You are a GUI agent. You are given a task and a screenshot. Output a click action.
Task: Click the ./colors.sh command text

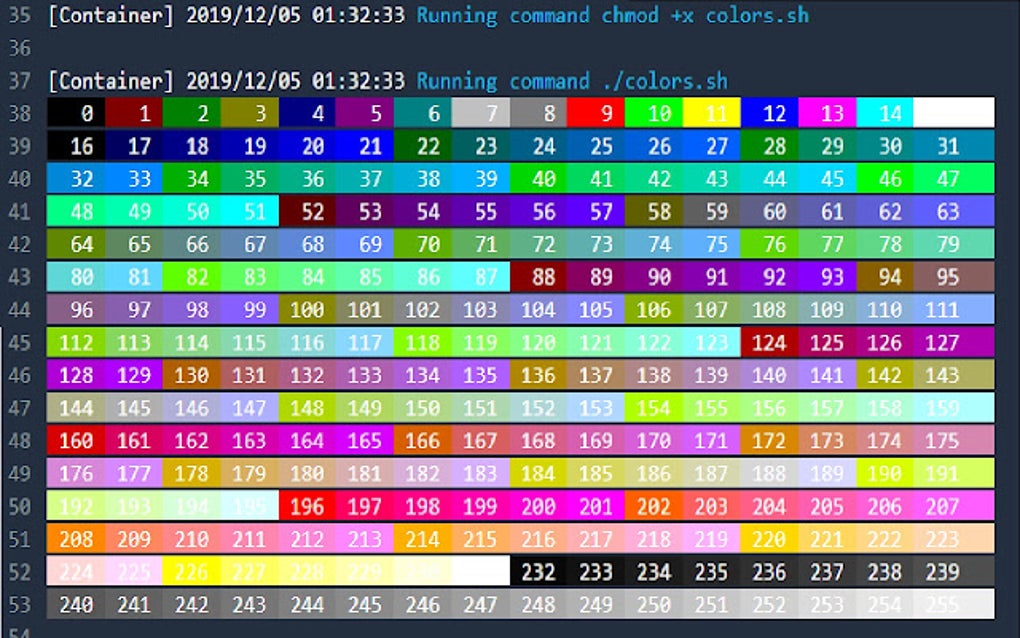click(665, 80)
